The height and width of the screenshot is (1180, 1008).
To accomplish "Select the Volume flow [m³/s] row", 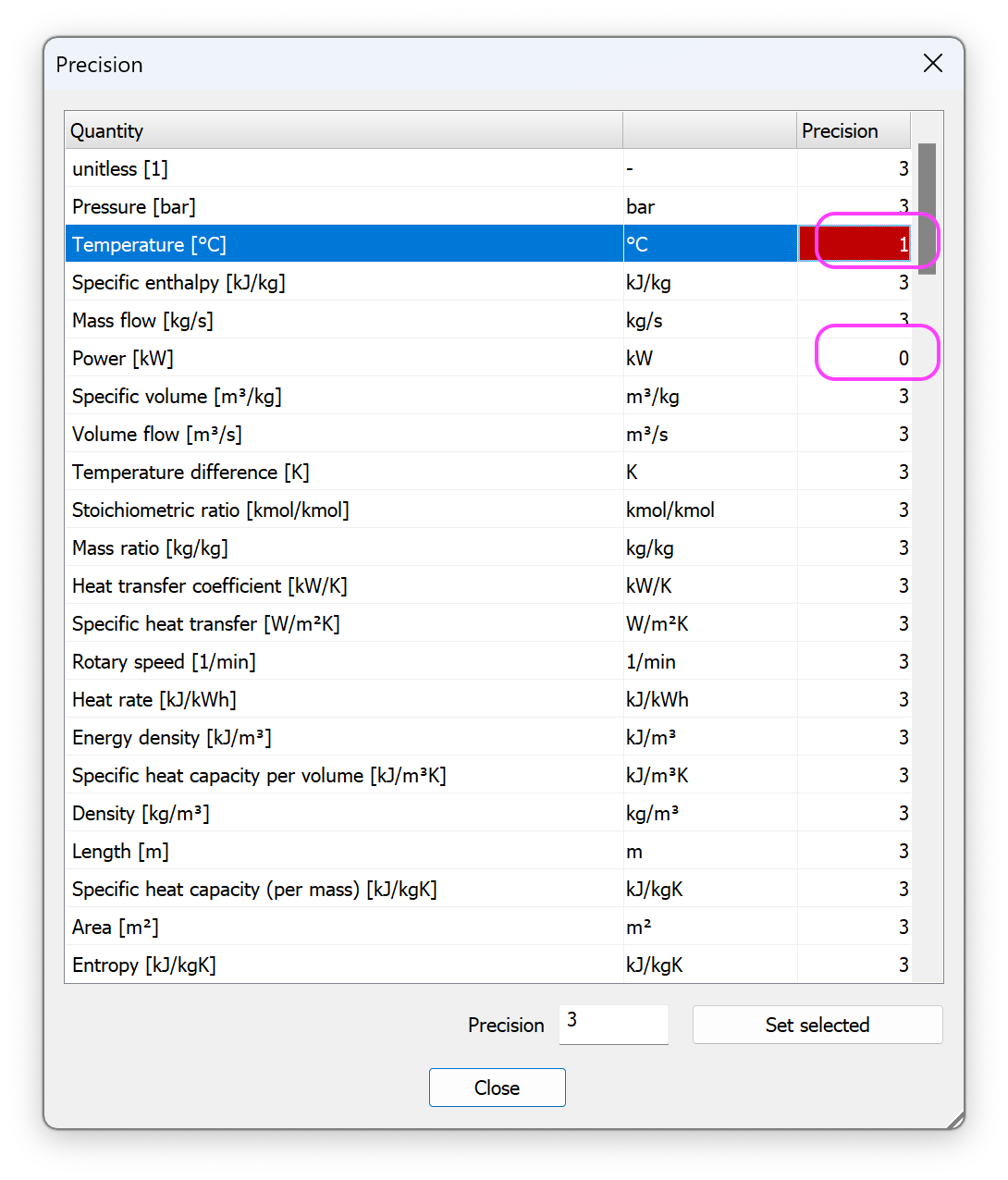I will pos(488,434).
